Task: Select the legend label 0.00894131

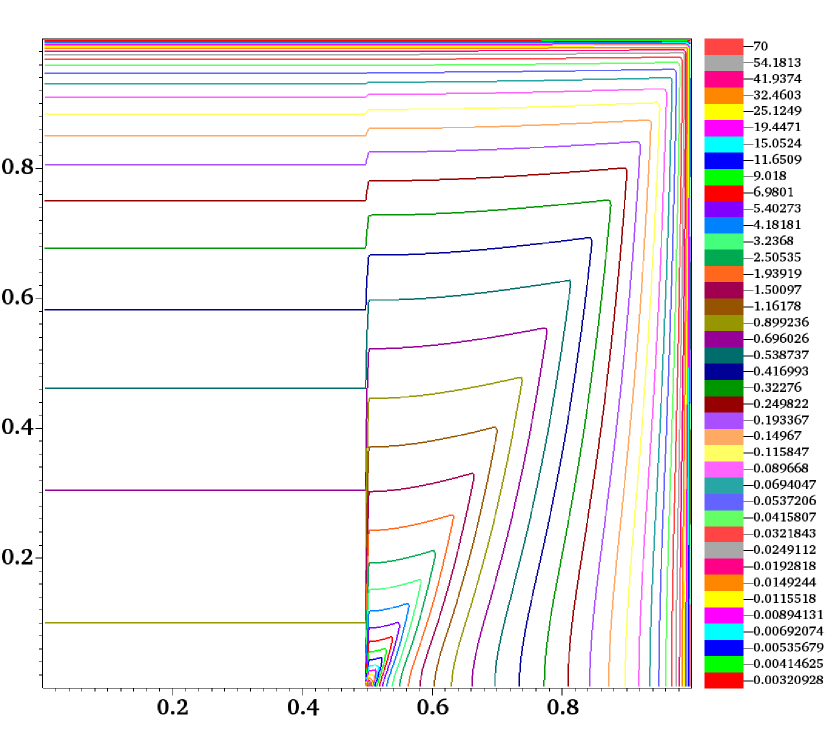Action: (788, 615)
